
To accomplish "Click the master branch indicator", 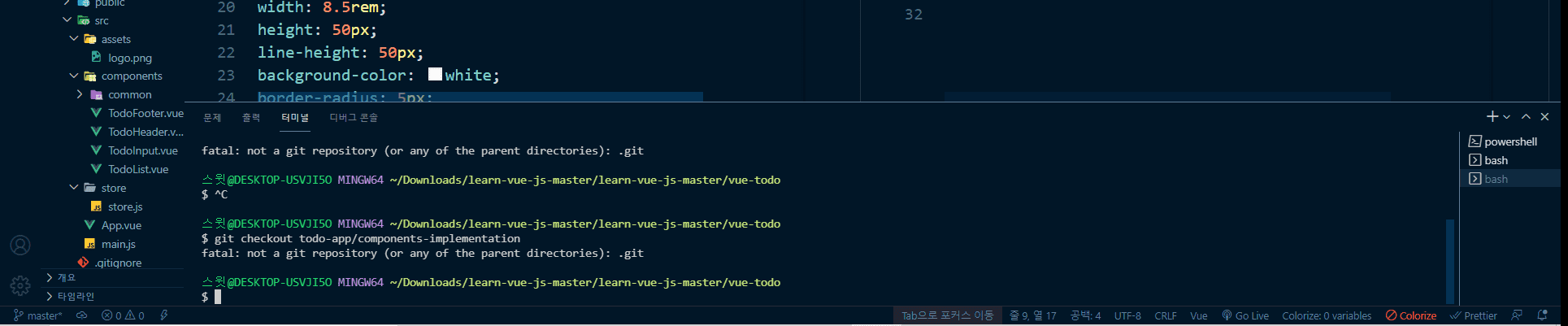I will [37, 315].
